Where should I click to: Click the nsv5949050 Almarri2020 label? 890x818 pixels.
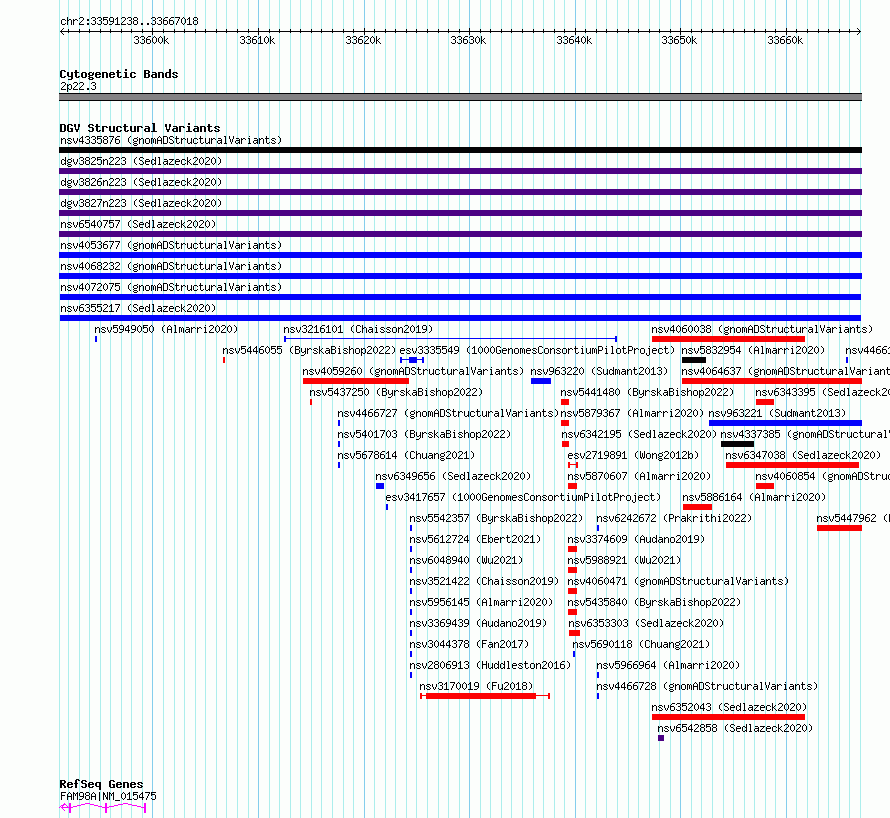point(166,329)
